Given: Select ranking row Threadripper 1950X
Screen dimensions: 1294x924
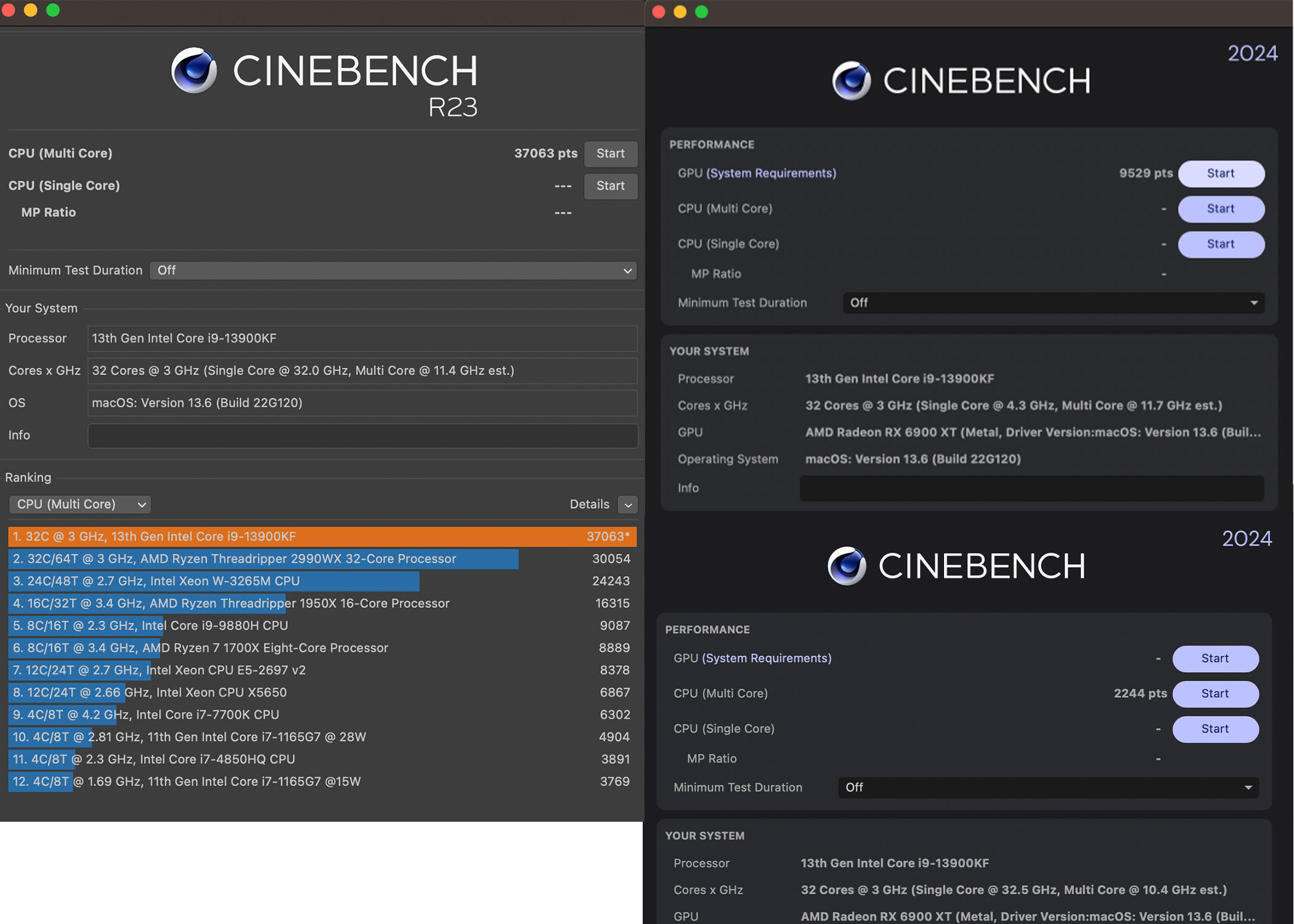Looking at the screenshot, I should 322,603.
